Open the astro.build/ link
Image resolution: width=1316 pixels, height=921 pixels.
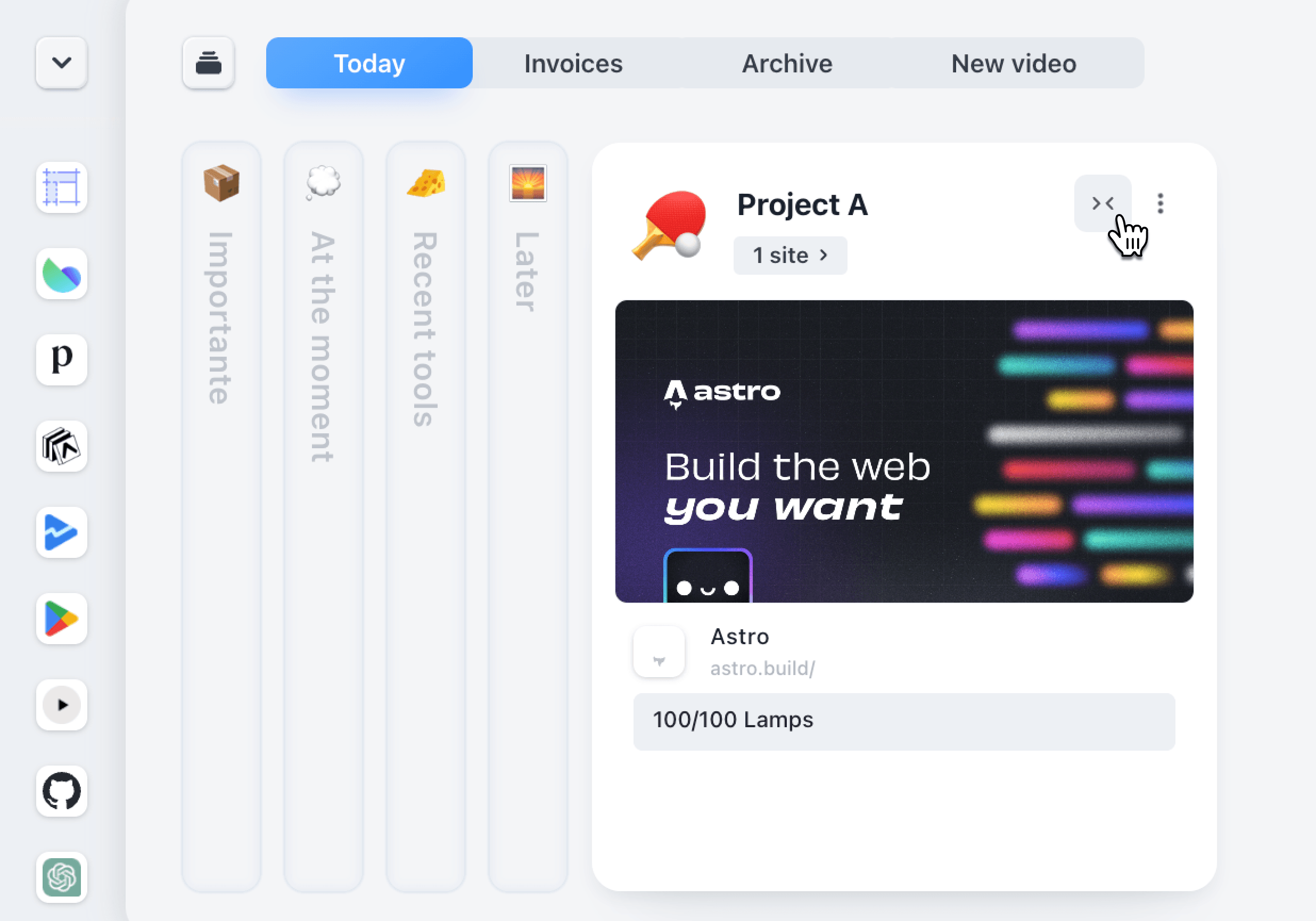click(762, 668)
